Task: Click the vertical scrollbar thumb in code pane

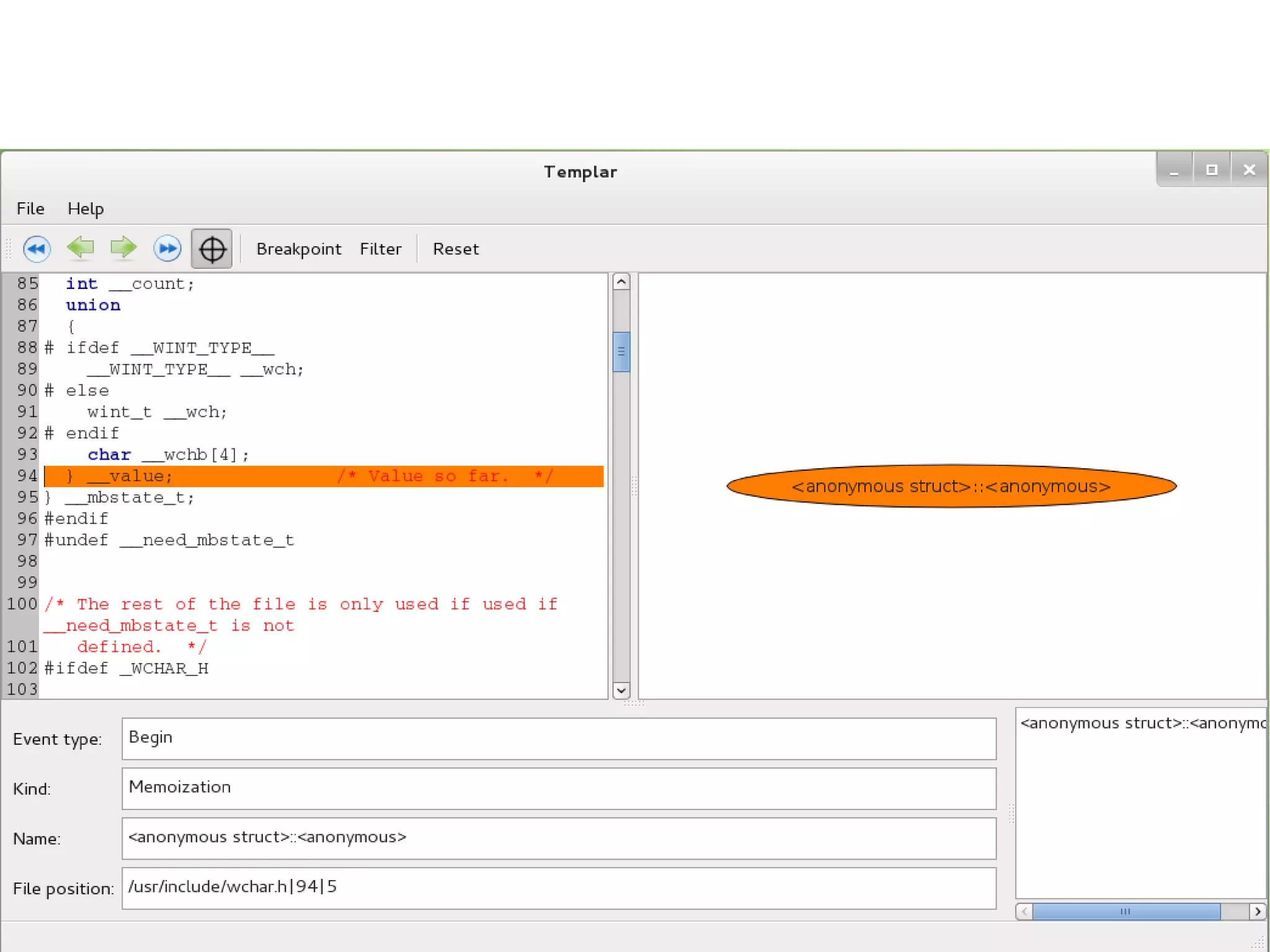Action: click(621, 352)
